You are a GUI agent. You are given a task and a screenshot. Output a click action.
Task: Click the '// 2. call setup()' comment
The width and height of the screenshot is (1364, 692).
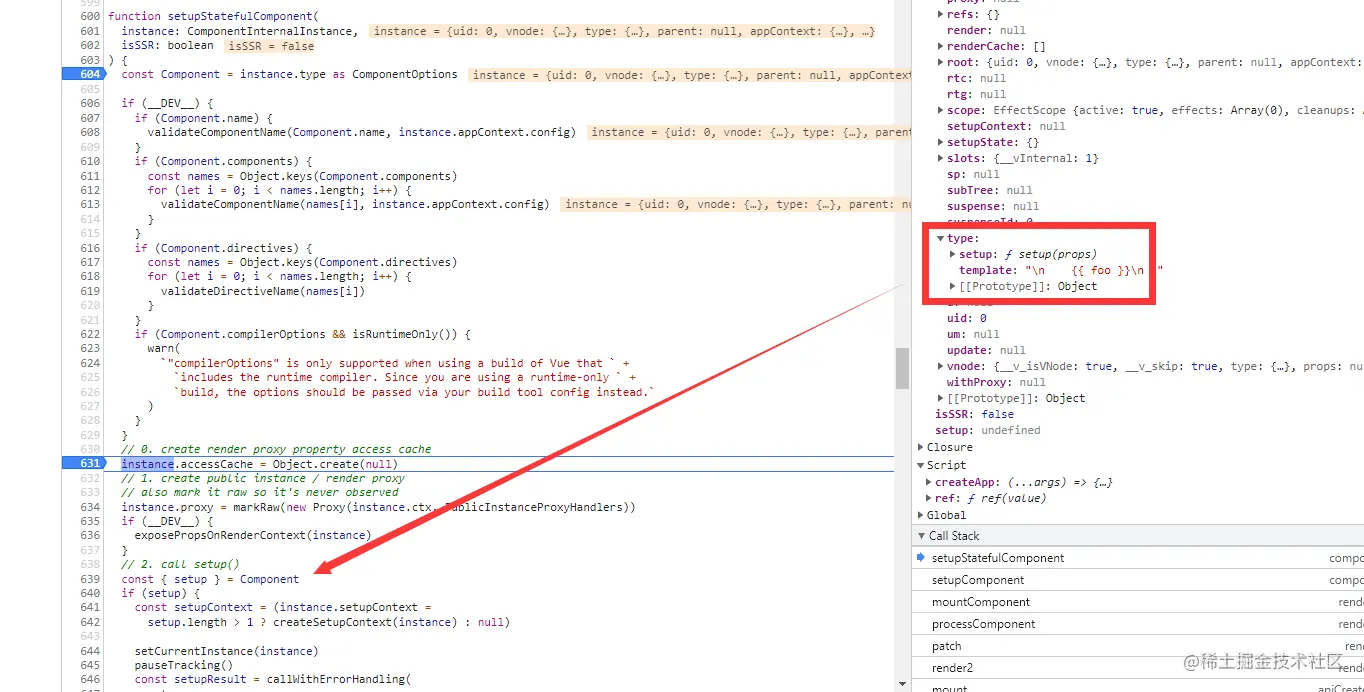coord(180,564)
